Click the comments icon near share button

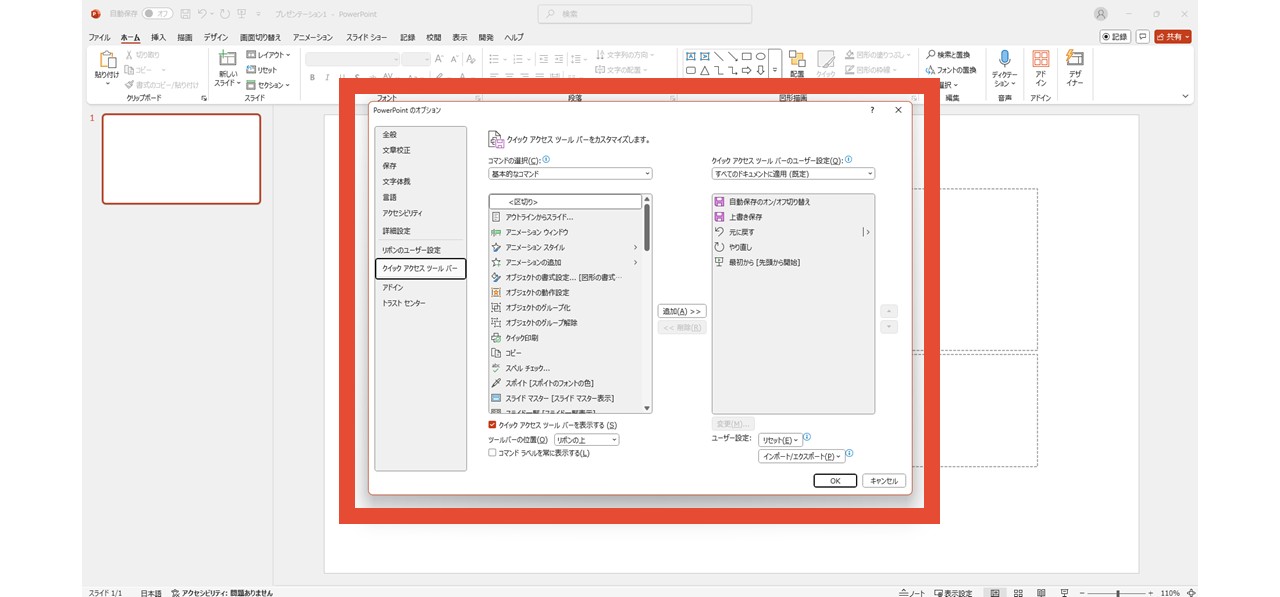(1143, 36)
